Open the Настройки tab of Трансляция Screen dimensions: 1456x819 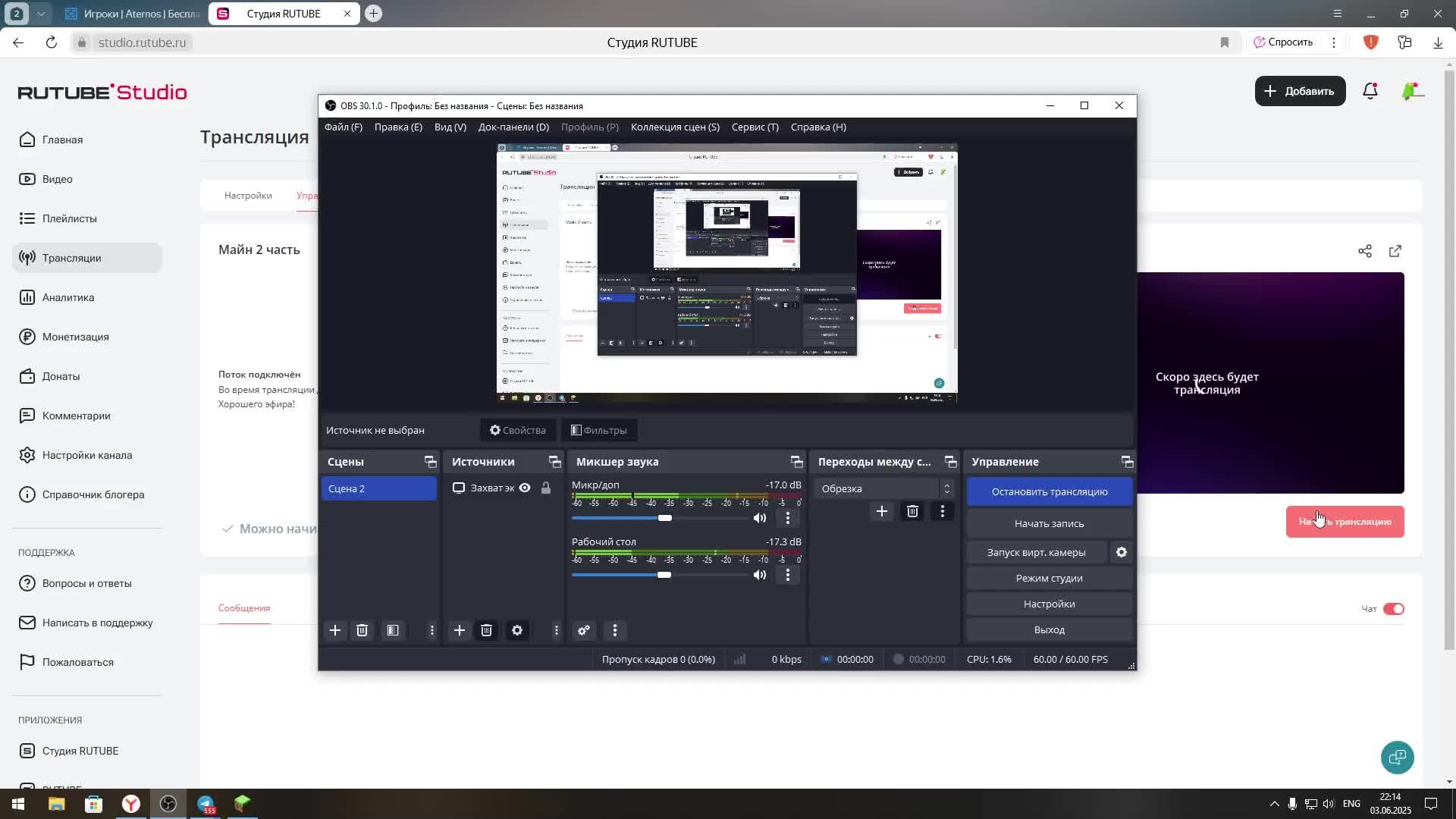248,196
